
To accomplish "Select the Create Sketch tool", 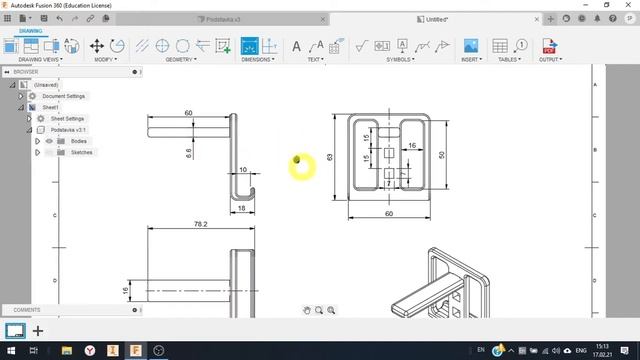I will tap(223, 46).
